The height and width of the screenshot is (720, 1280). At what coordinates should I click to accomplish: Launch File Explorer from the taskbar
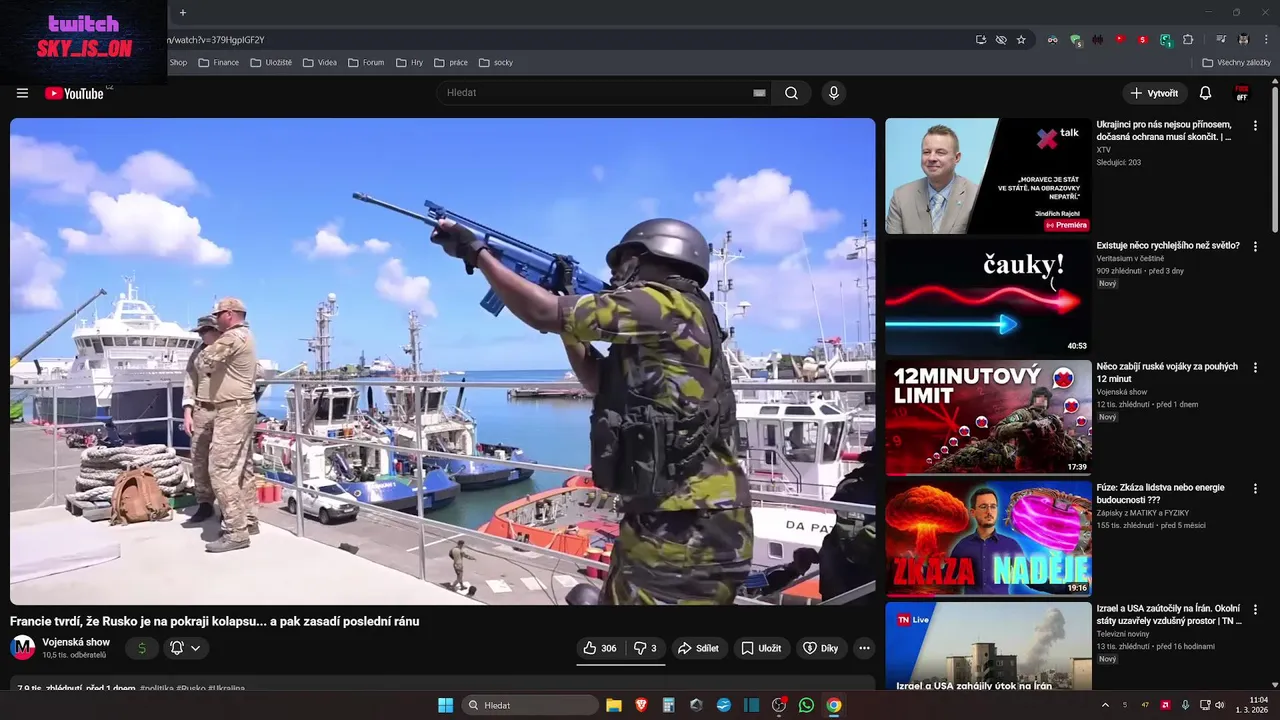coord(614,705)
